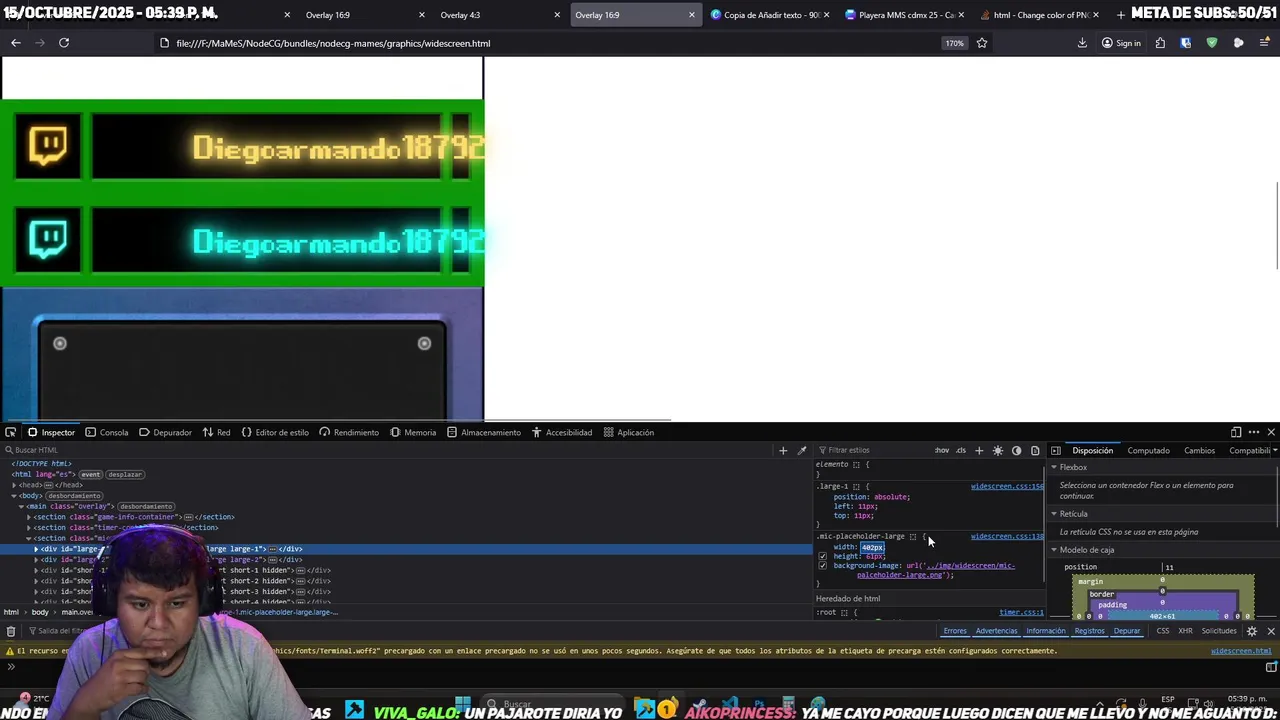The height and width of the screenshot is (720, 1280).
Task: Open the browser downloads panel
Action: 1082,43
